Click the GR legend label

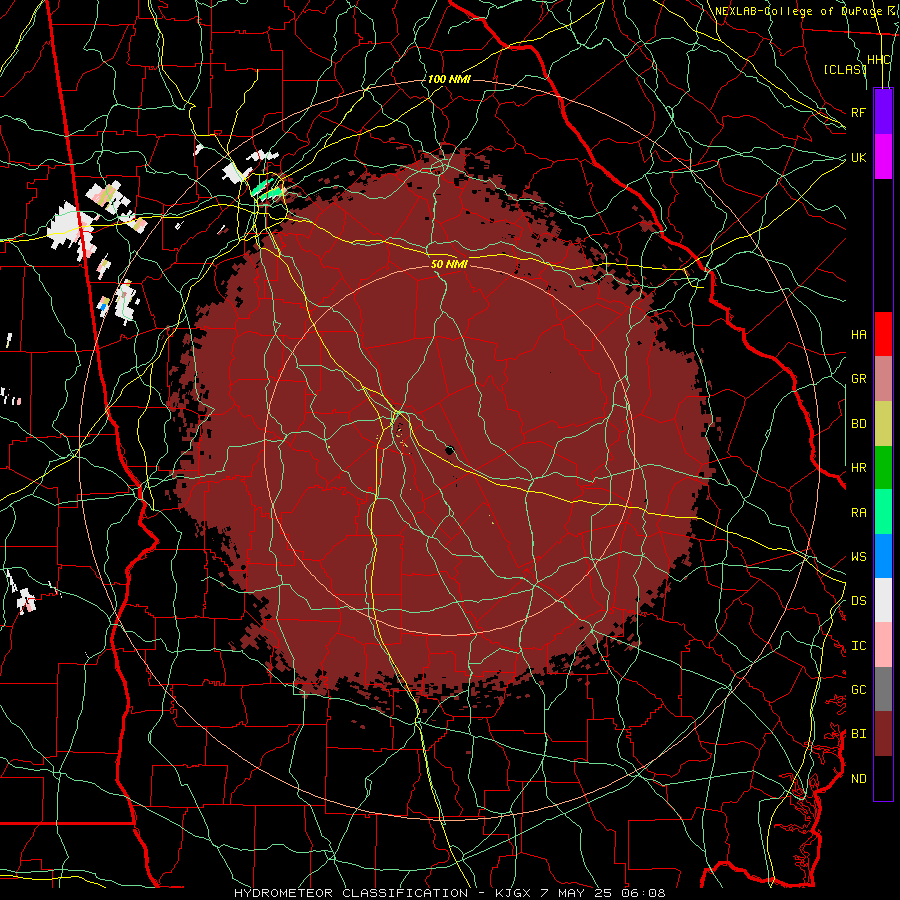[x=859, y=379]
